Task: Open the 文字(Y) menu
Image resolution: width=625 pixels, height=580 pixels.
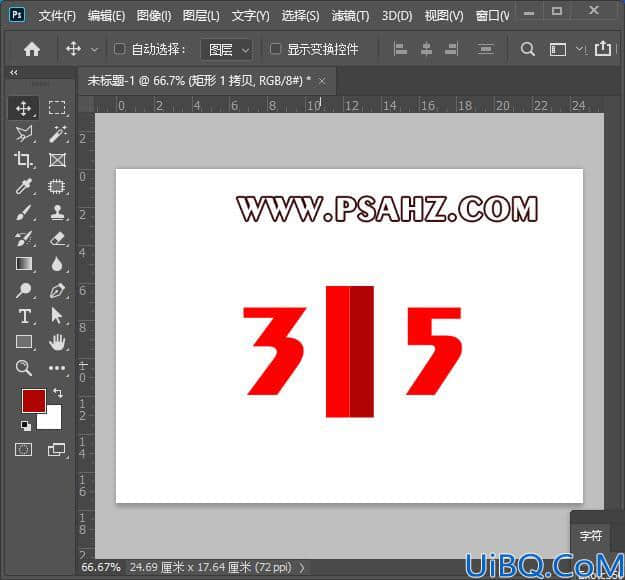Action: 250,16
